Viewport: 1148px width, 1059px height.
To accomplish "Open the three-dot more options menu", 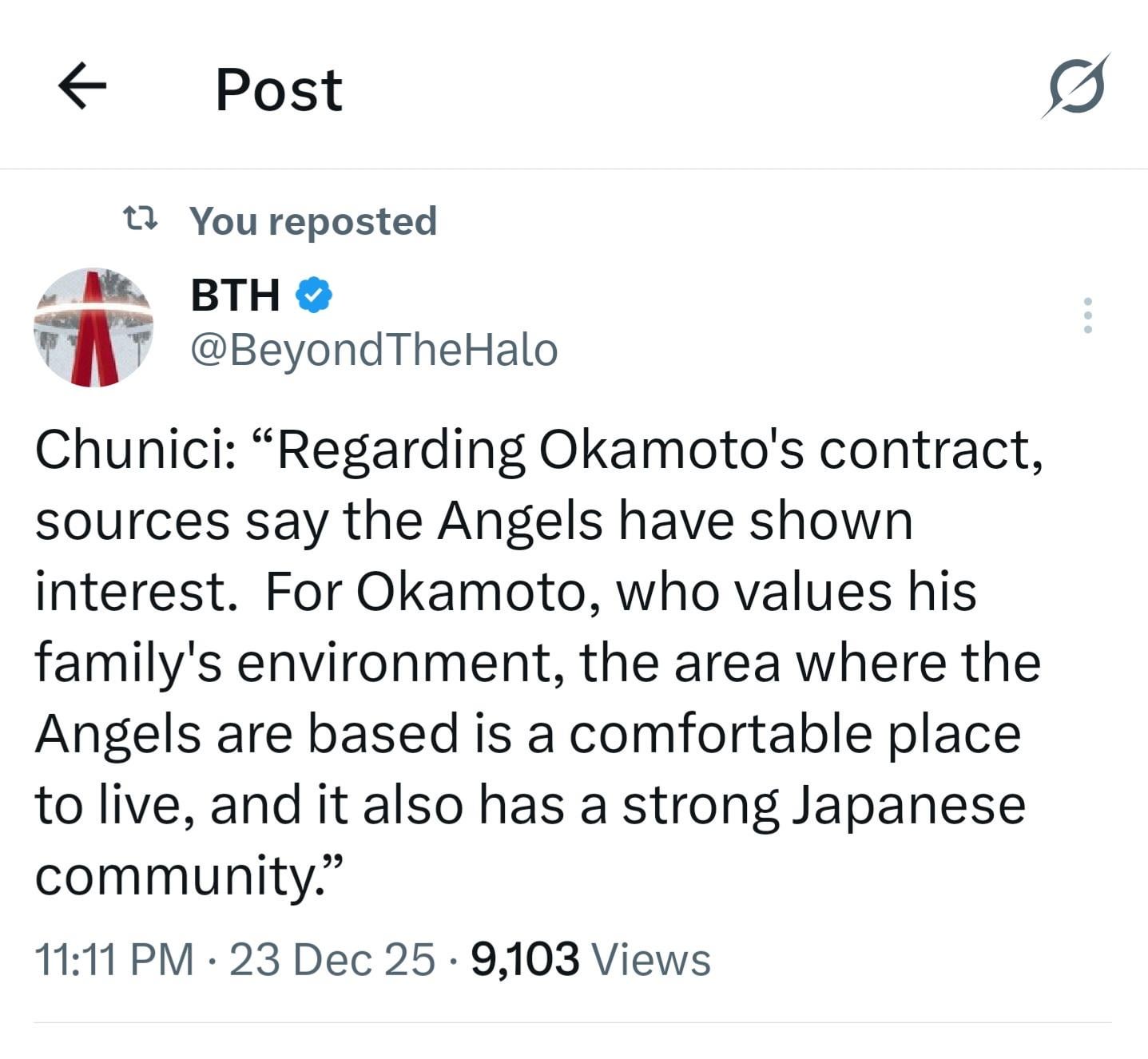I will click(x=1086, y=315).
